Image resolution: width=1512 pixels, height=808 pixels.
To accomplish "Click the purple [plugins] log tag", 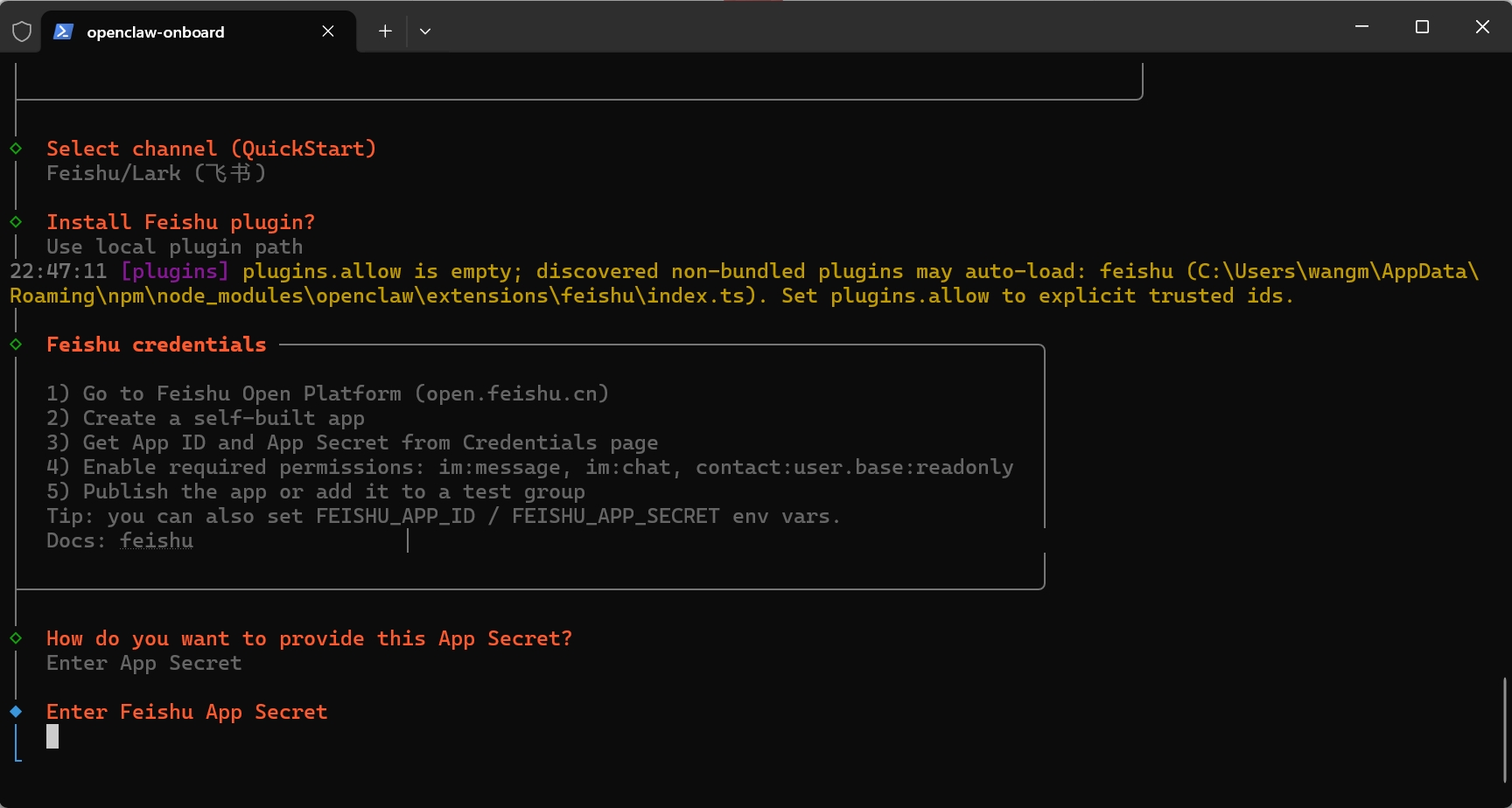I will pos(175,272).
